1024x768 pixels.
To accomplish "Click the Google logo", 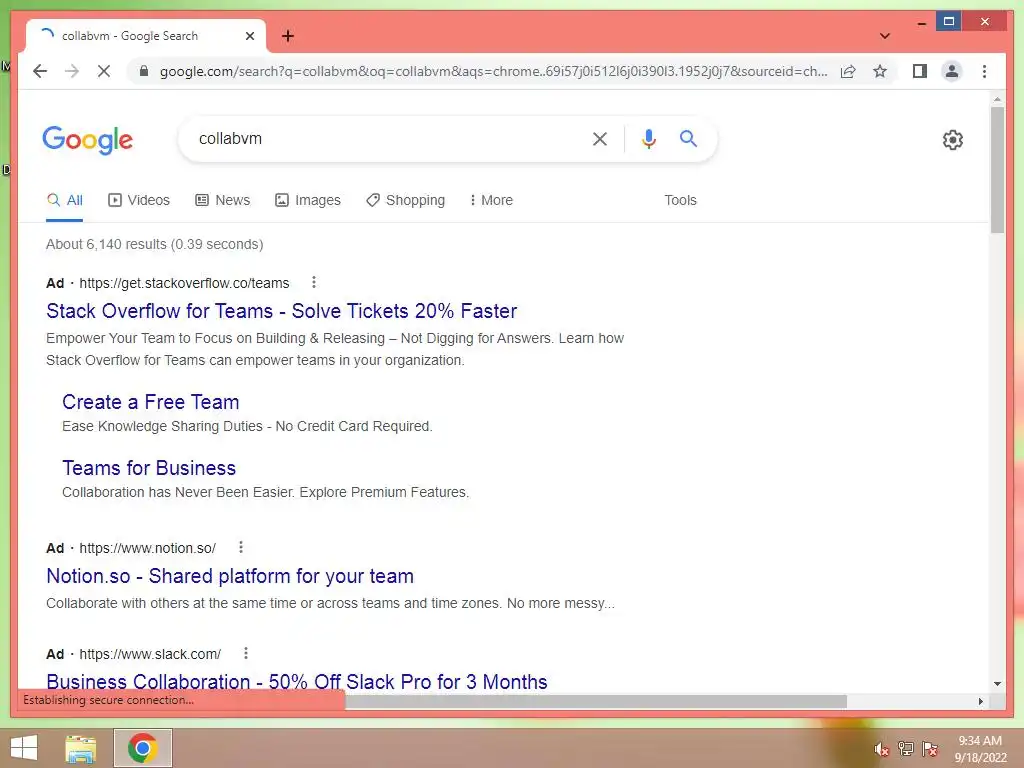I will coord(88,140).
